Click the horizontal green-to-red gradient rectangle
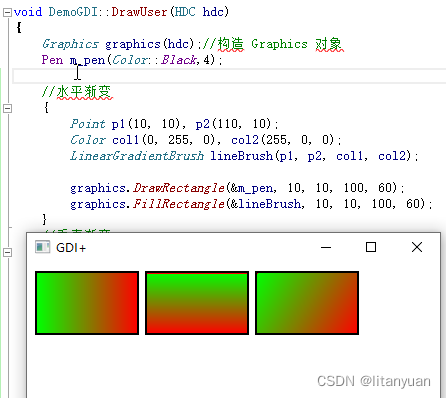446x398 pixels. (x=87, y=303)
